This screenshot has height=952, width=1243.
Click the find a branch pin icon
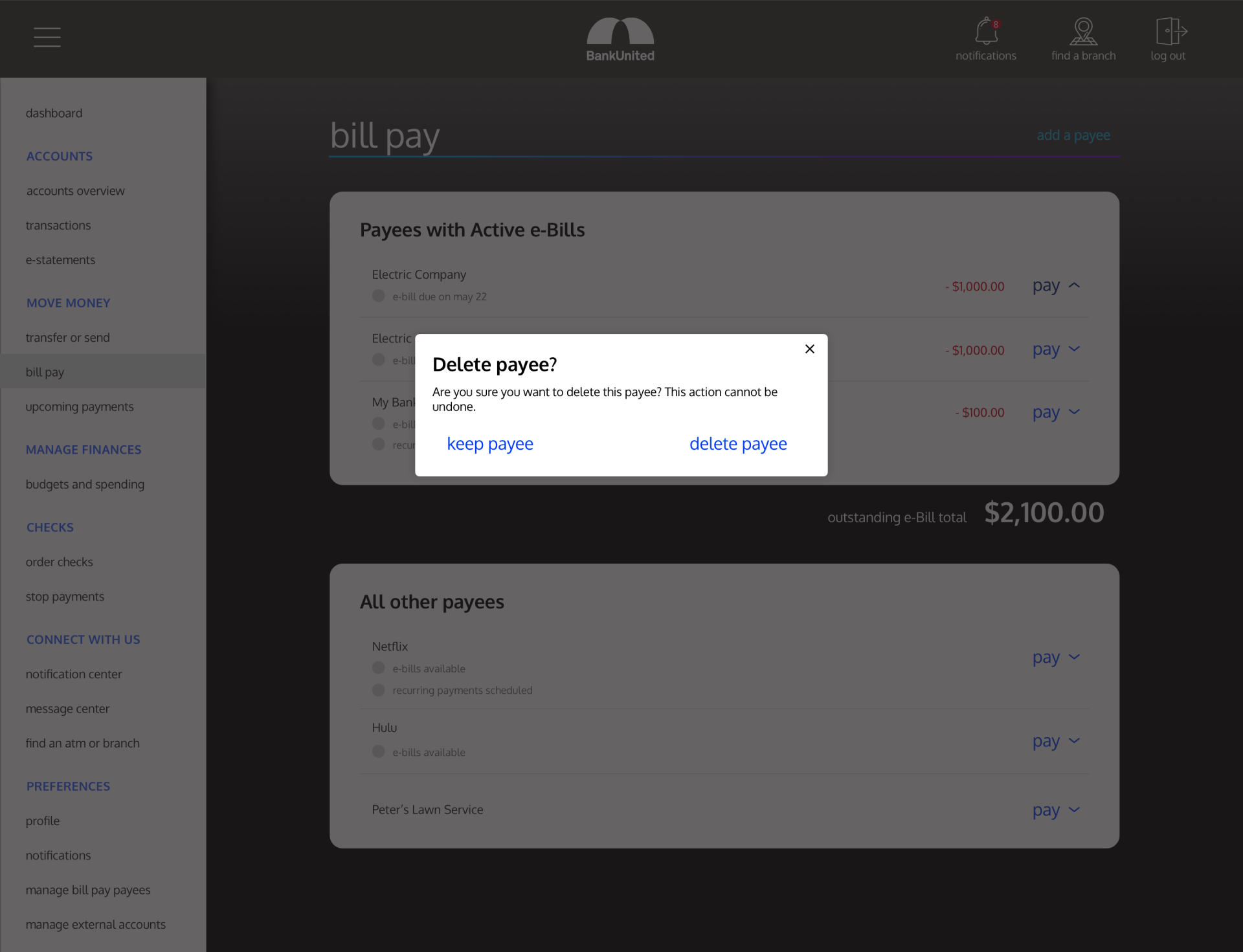[x=1083, y=31]
